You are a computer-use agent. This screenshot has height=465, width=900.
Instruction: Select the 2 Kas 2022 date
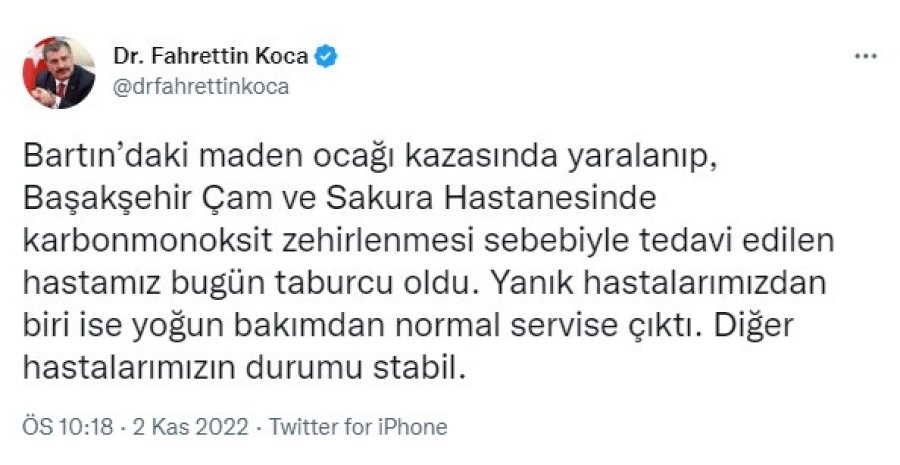point(191,427)
